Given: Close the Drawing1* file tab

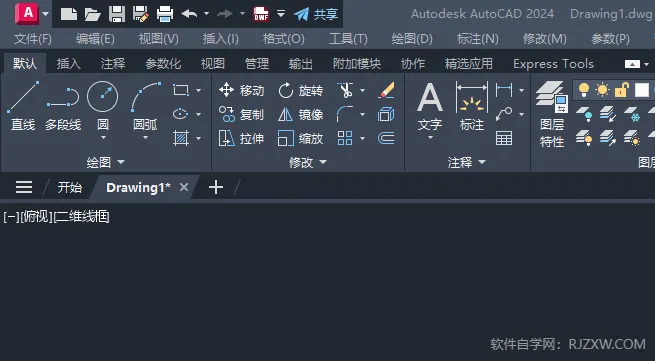Looking at the screenshot, I should (x=184, y=187).
